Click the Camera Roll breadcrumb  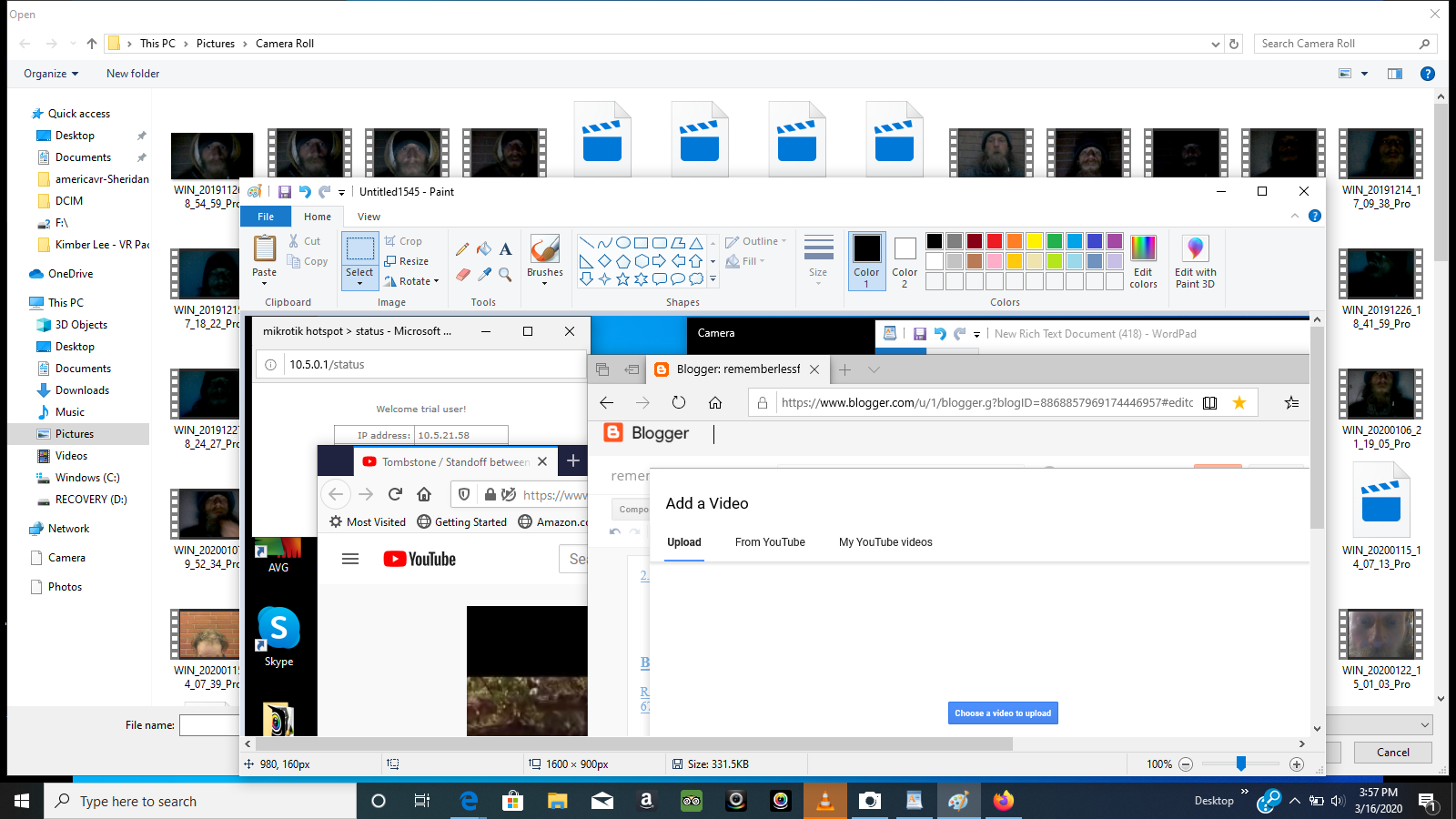click(x=285, y=44)
